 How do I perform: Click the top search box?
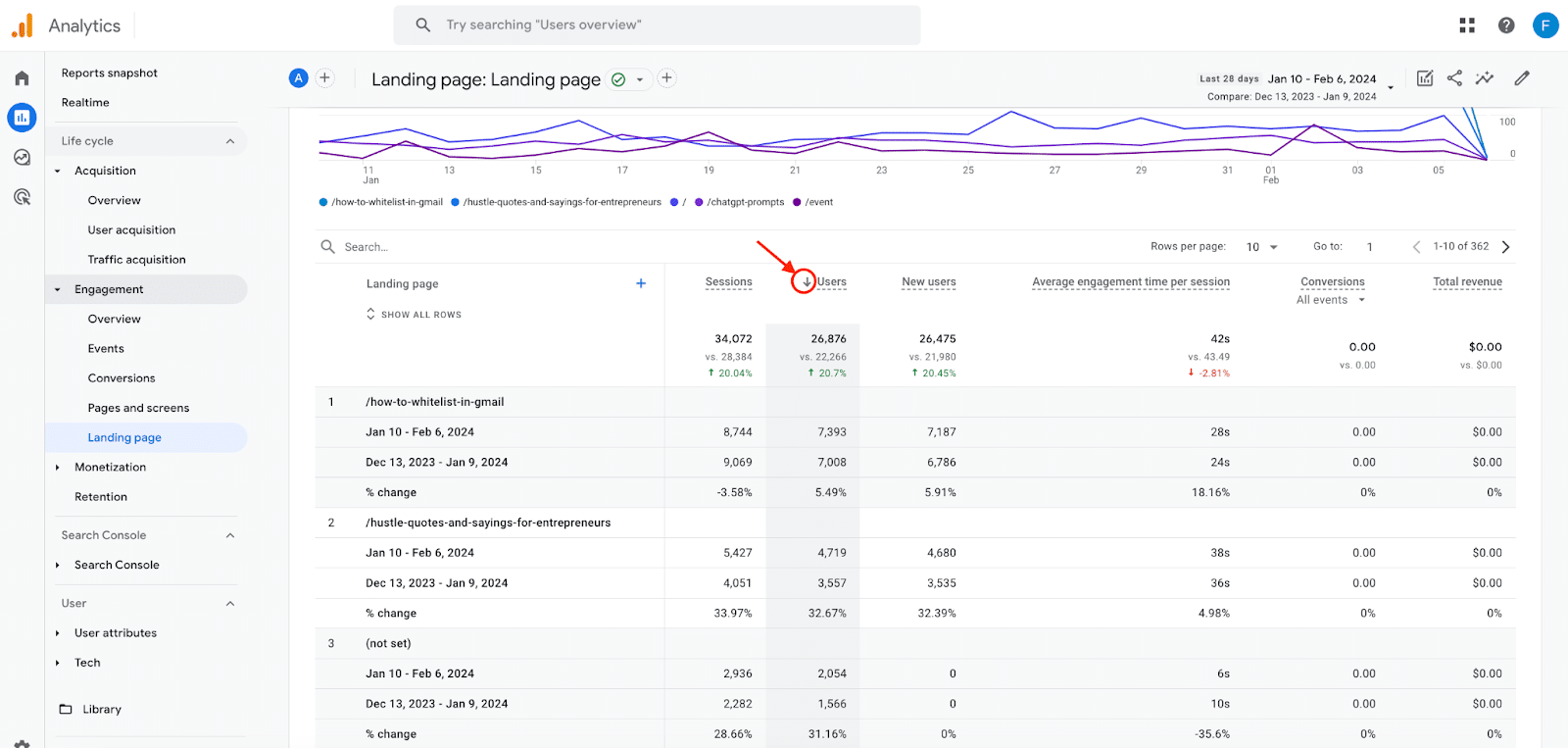pyautogui.click(x=657, y=25)
